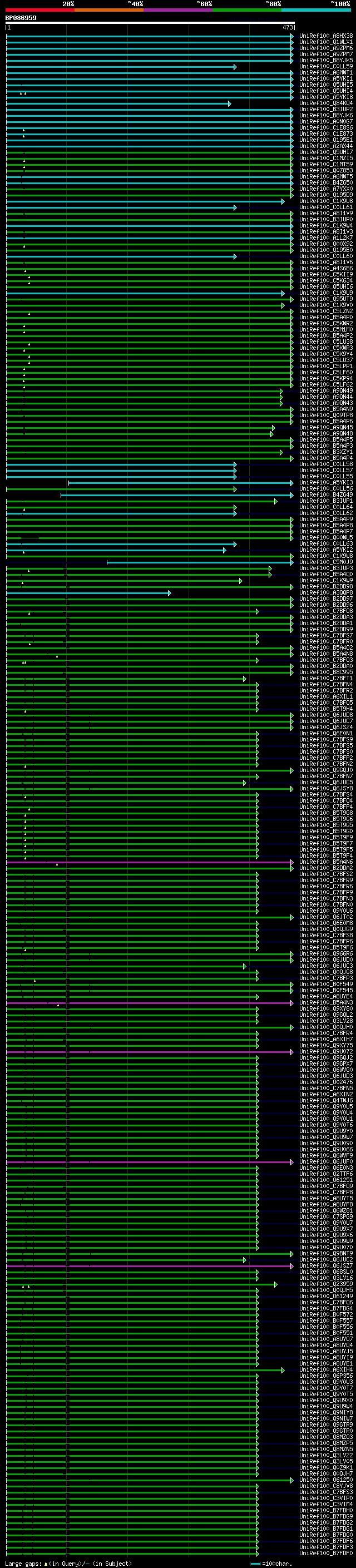Click the alignment bar for UniRef100_A3QQP8
356x1568 pixels.
coord(88,593)
